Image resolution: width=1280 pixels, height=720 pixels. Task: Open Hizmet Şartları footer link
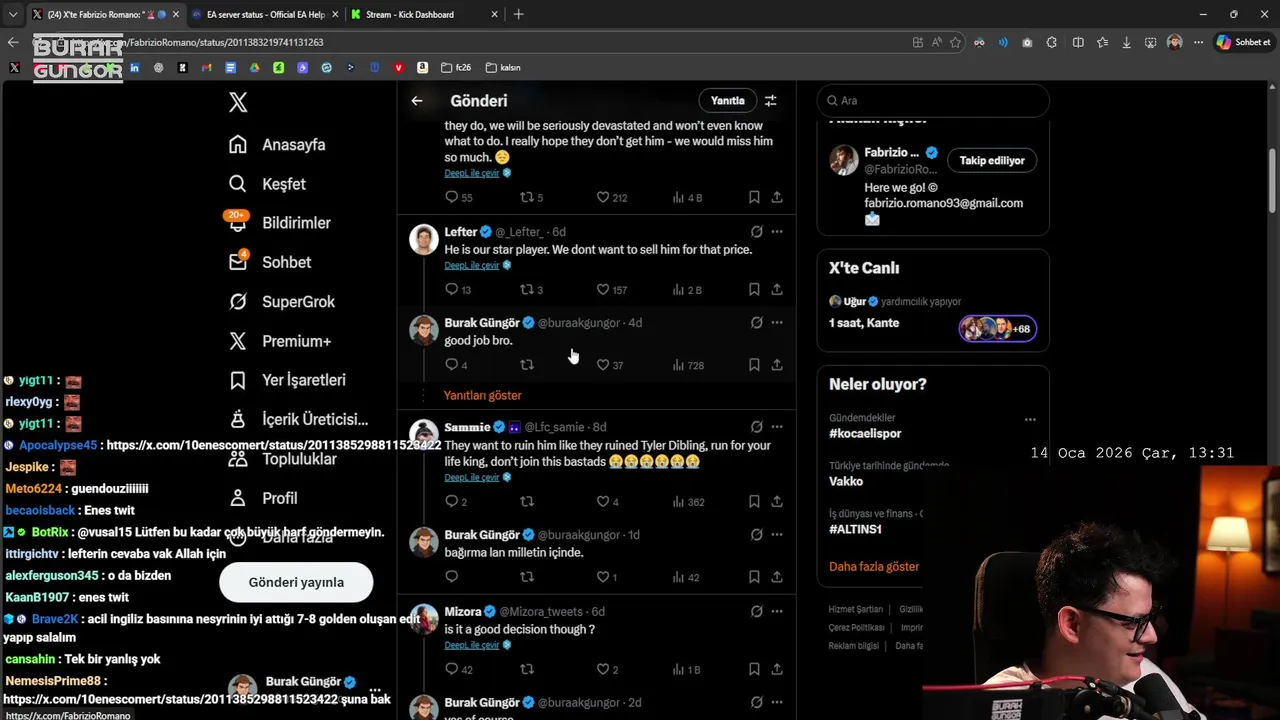[856, 609]
